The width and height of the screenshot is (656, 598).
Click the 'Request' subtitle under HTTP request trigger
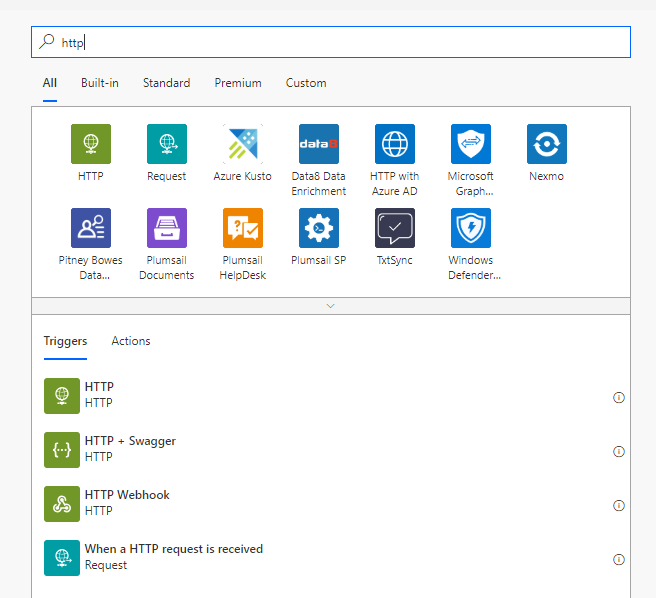tap(106, 565)
